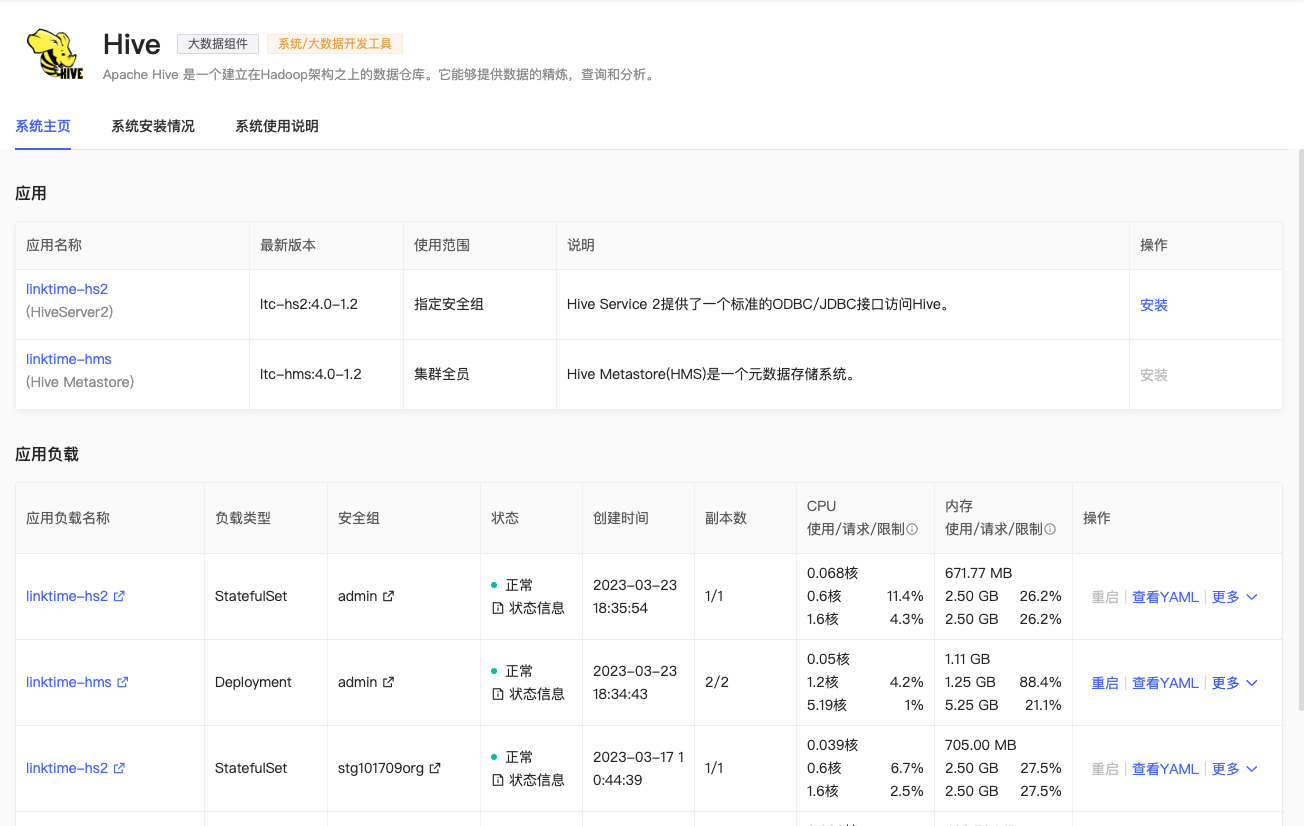Click CPU usage value 0.068核
Viewport: 1304px width, 826px height.
(833, 573)
